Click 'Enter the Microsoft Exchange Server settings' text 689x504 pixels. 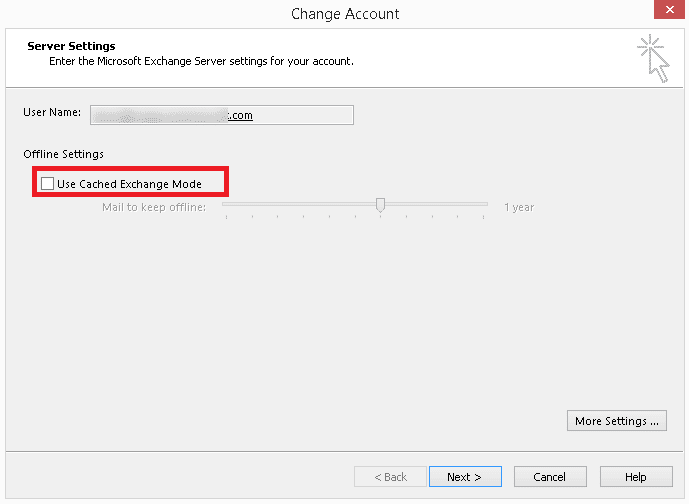click(x=201, y=61)
